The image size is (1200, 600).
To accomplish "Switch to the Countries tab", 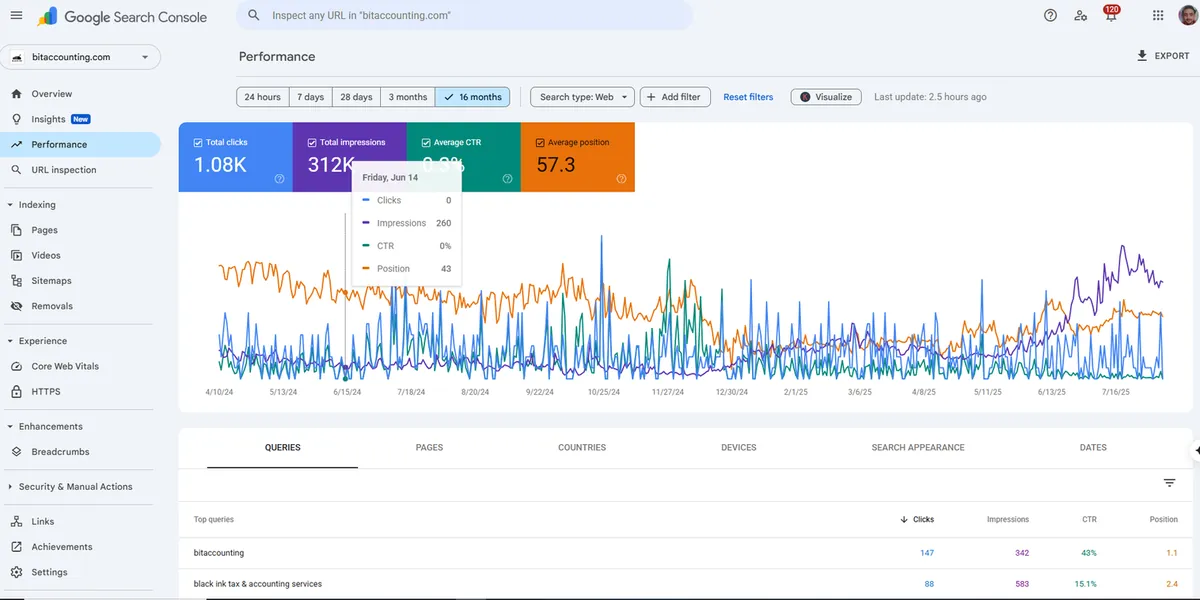I will pyautogui.click(x=582, y=448).
